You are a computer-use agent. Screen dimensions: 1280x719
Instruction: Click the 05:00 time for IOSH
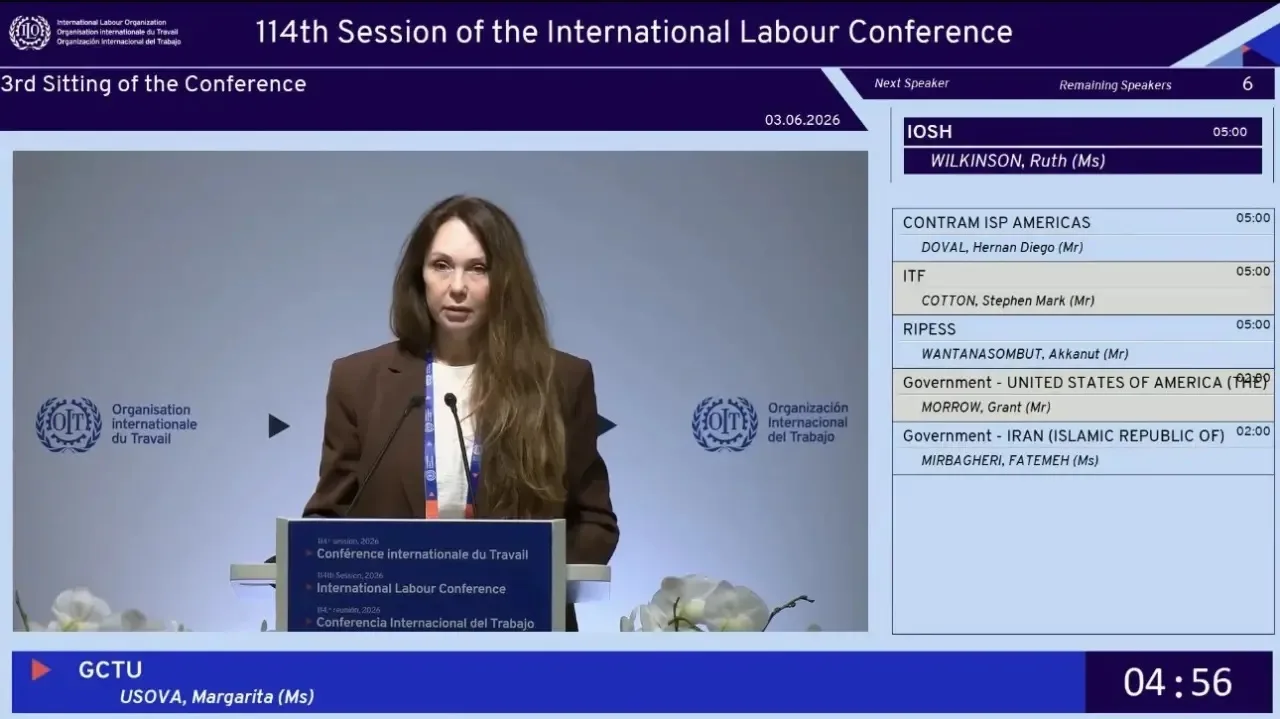point(1230,132)
